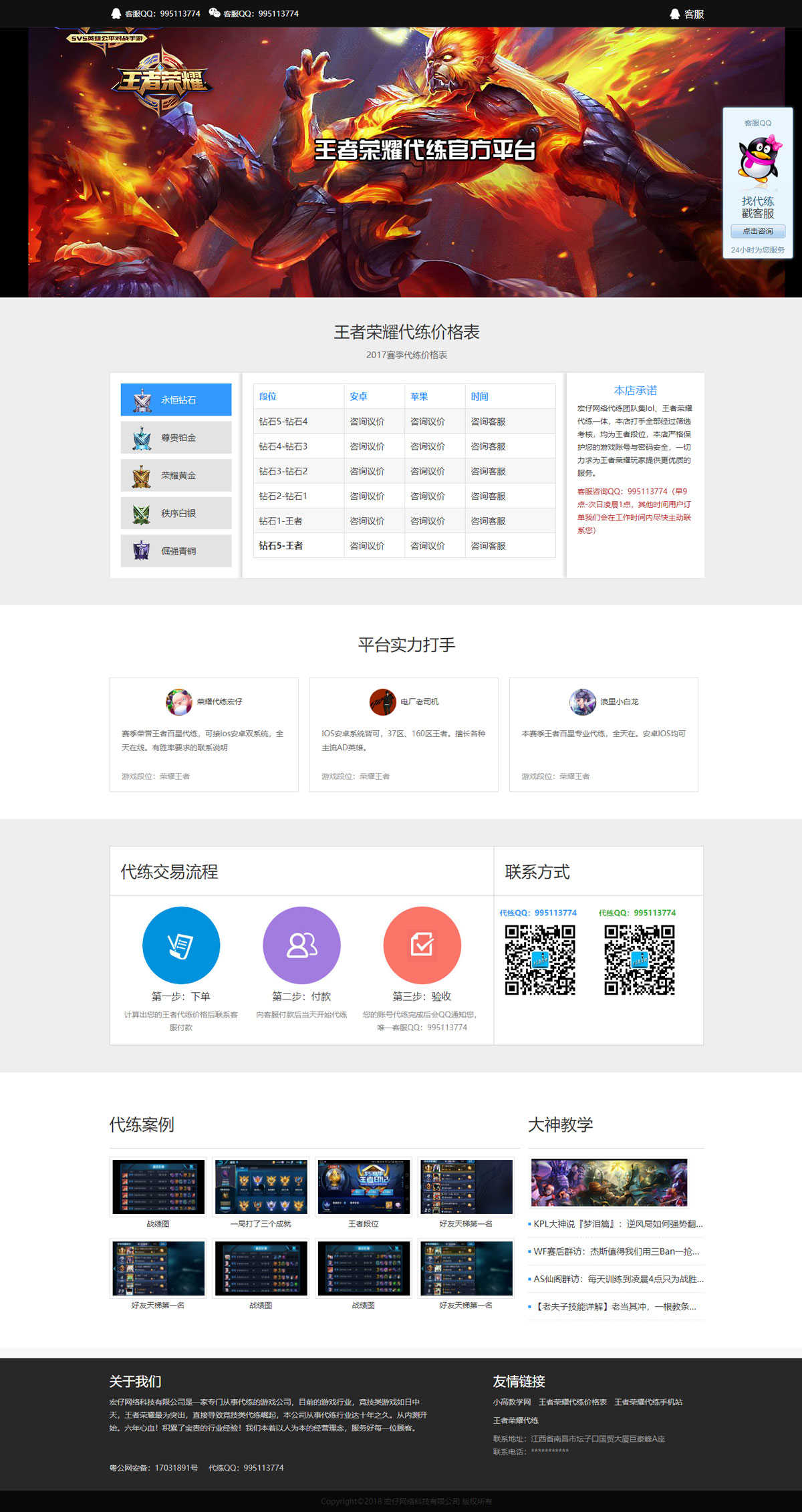Screen dimensions: 802x1512
Task: Open the AS仙阁群访 article link
Action: (x=618, y=1279)
